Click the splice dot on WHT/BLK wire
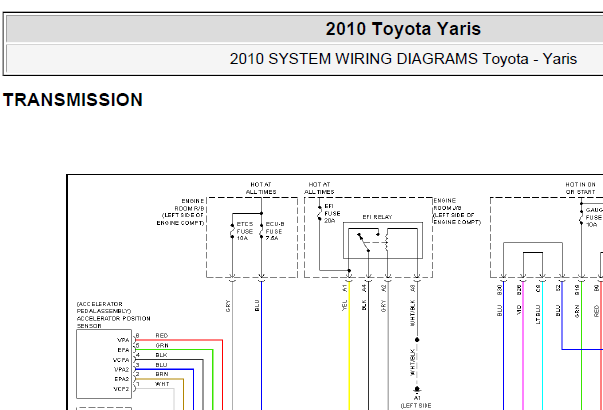Image resolution: width=603 pixels, height=410 pixels. pos(417,340)
